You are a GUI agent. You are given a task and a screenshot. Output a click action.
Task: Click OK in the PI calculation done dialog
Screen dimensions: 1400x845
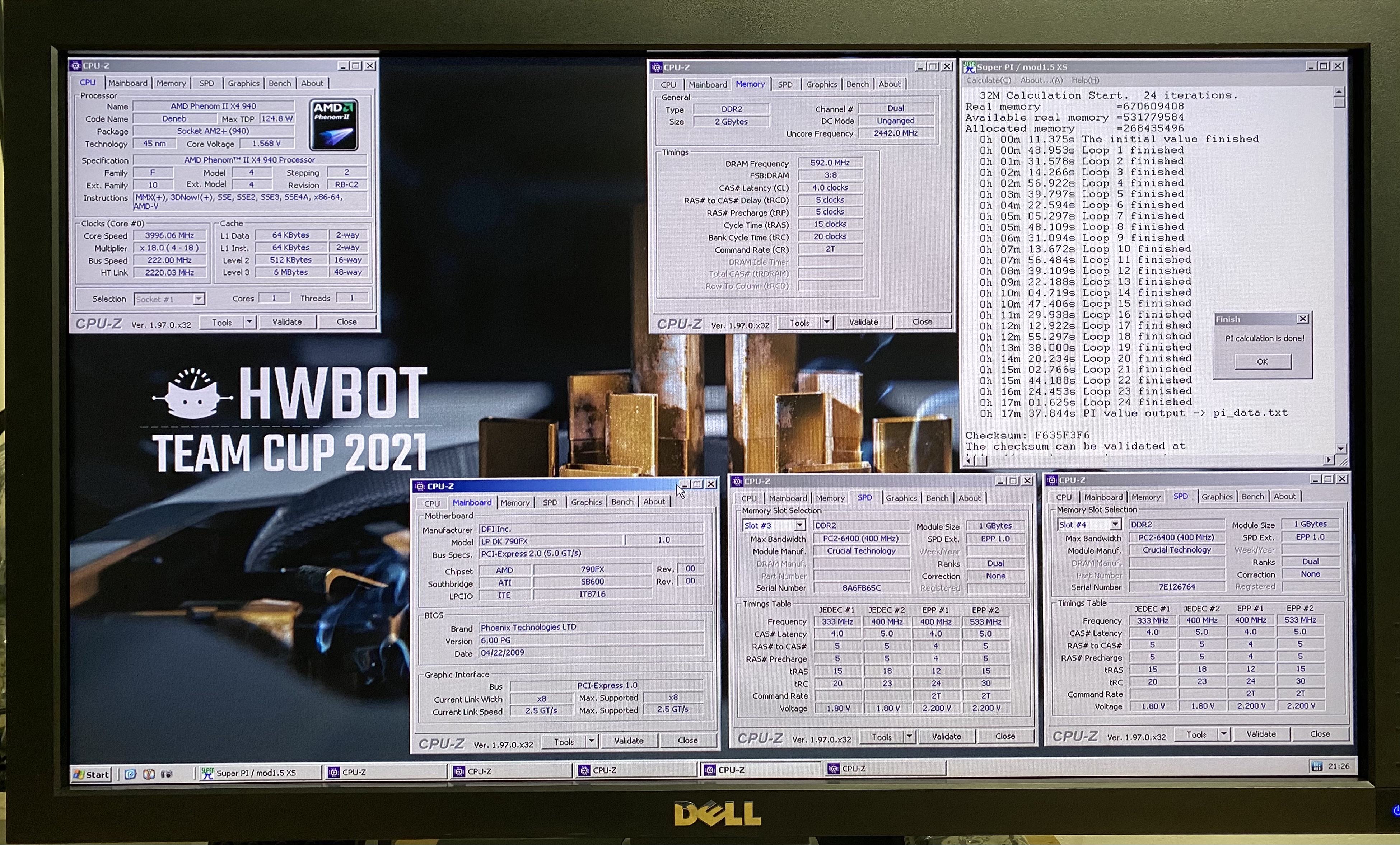click(1263, 362)
